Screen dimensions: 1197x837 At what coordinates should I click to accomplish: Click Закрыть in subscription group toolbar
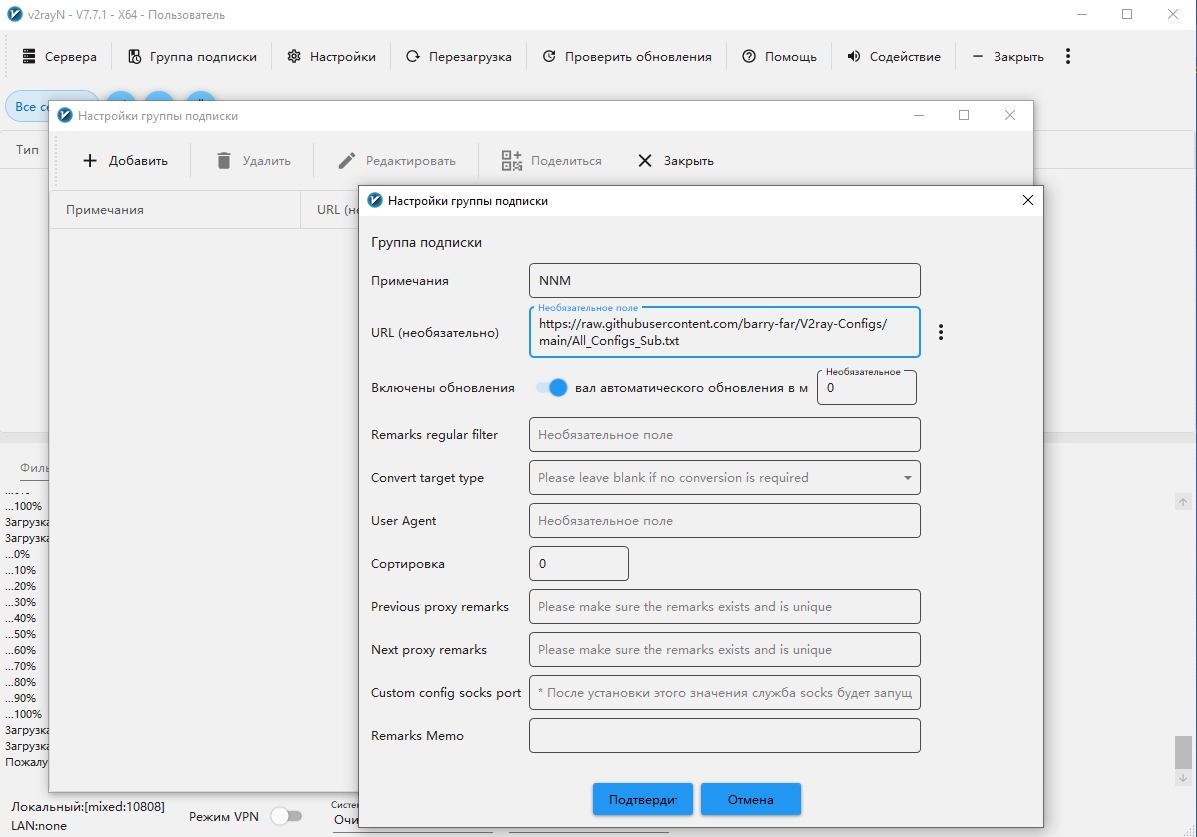tap(676, 161)
